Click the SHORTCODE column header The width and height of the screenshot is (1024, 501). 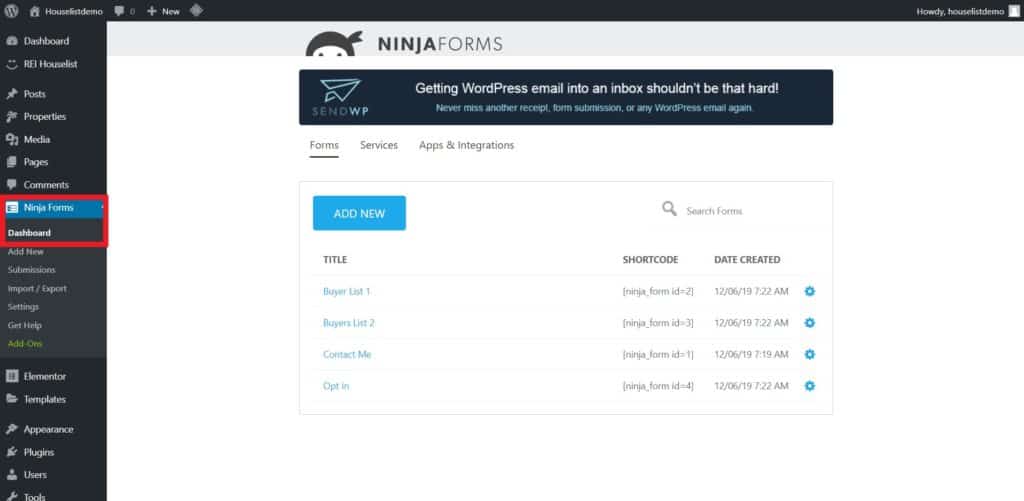pyautogui.click(x=650, y=260)
